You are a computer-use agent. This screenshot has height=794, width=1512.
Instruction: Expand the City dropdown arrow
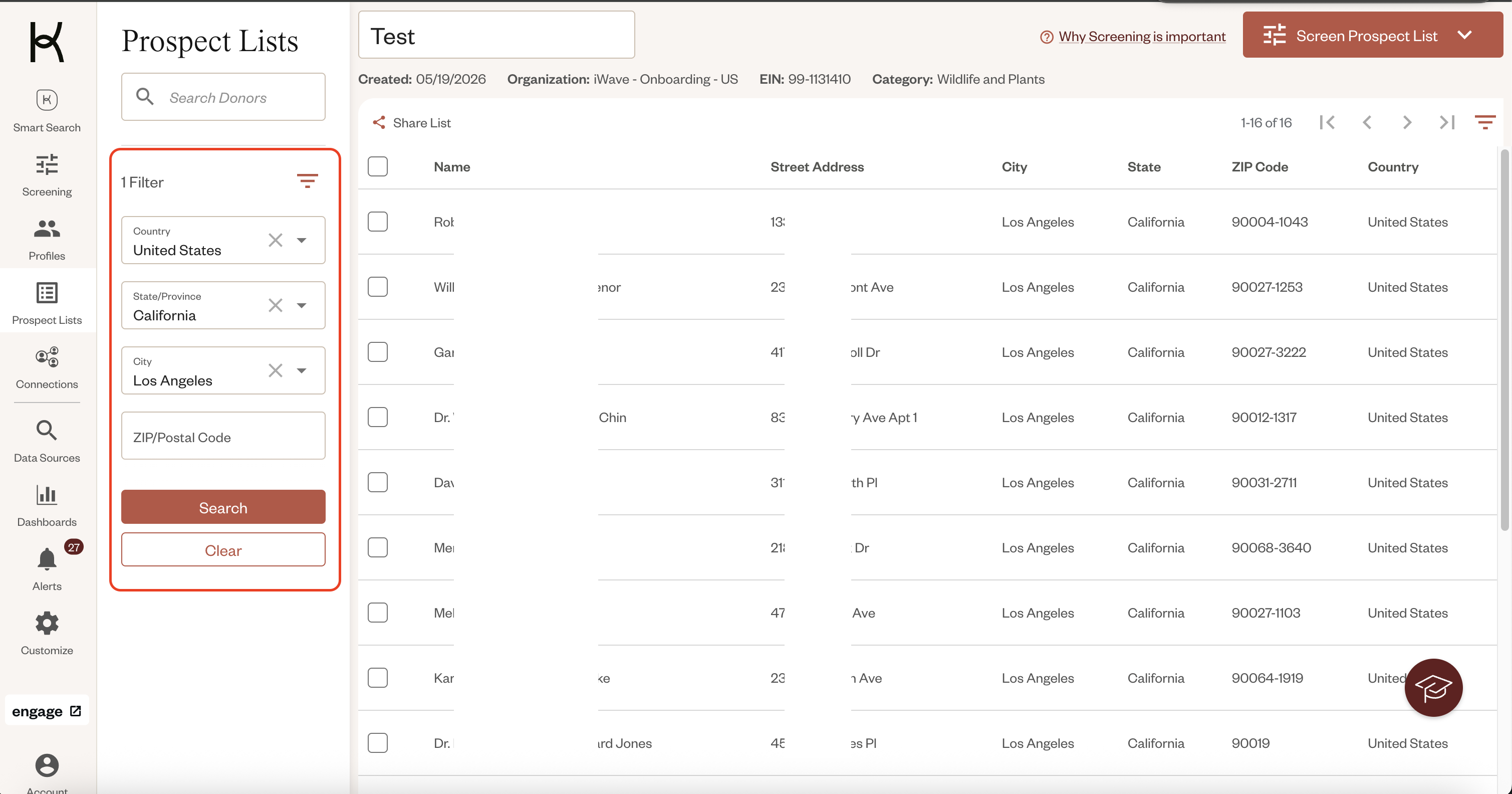point(302,370)
